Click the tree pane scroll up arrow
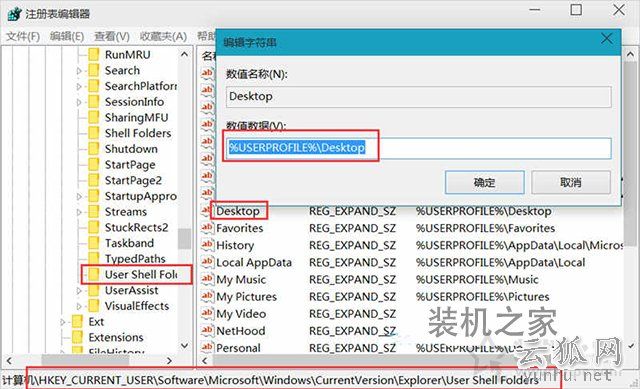The height and width of the screenshot is (389, 640). pyautogui.click(x=184, y=54)
